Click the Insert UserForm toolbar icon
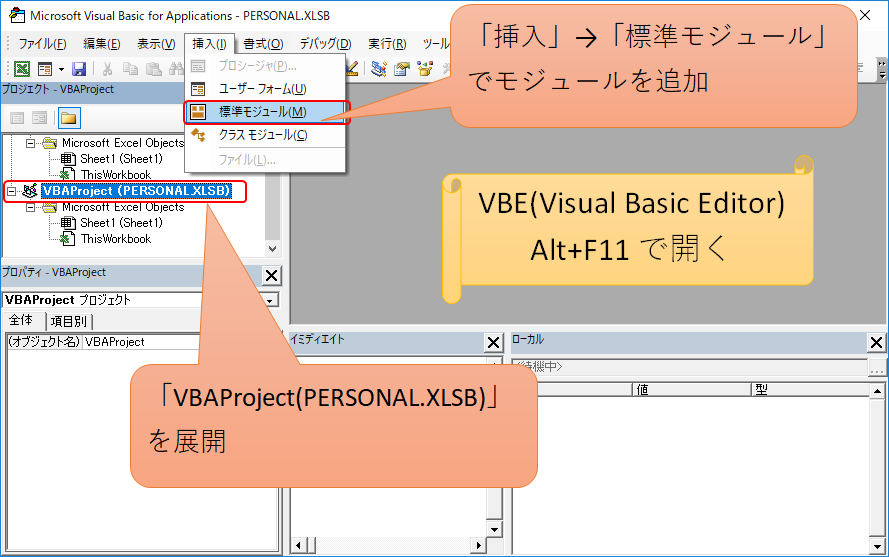Image resolution: width=889 pixels, height=557 pixels. coord(45,69)
